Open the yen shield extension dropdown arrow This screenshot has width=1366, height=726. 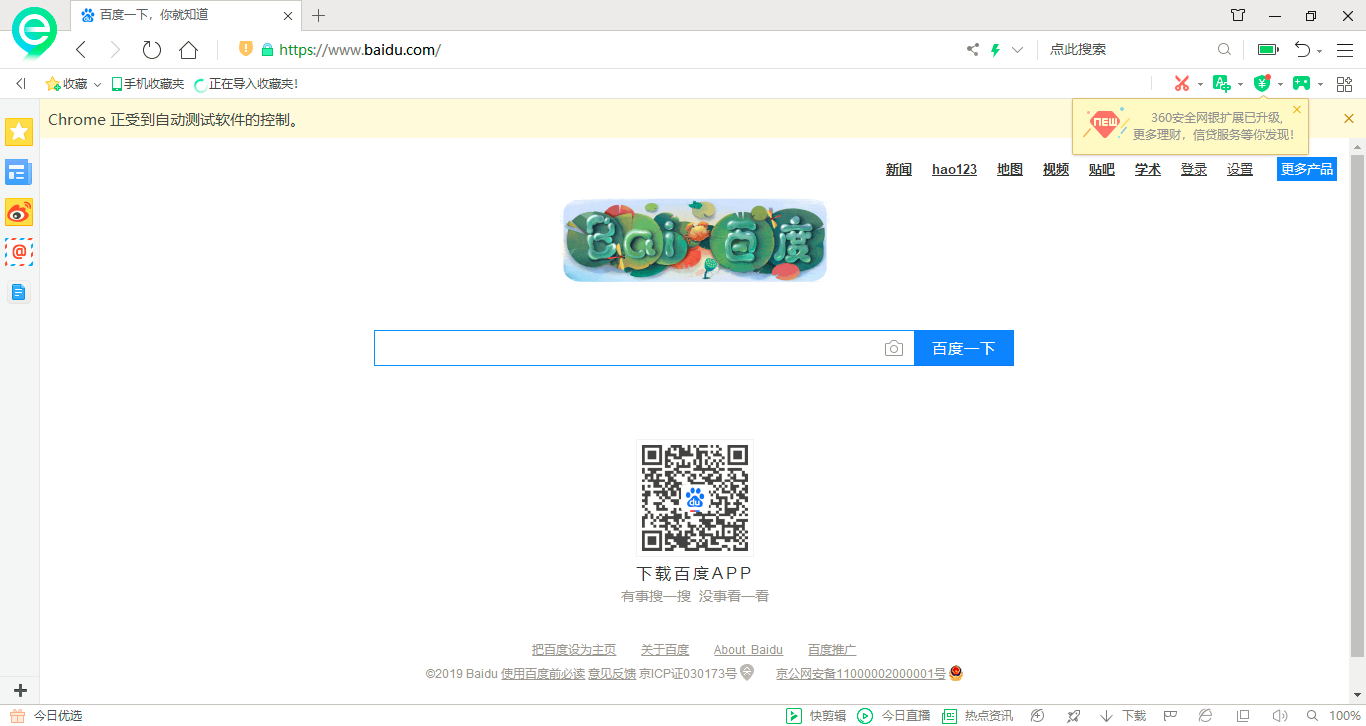(x=1280, y=85)
